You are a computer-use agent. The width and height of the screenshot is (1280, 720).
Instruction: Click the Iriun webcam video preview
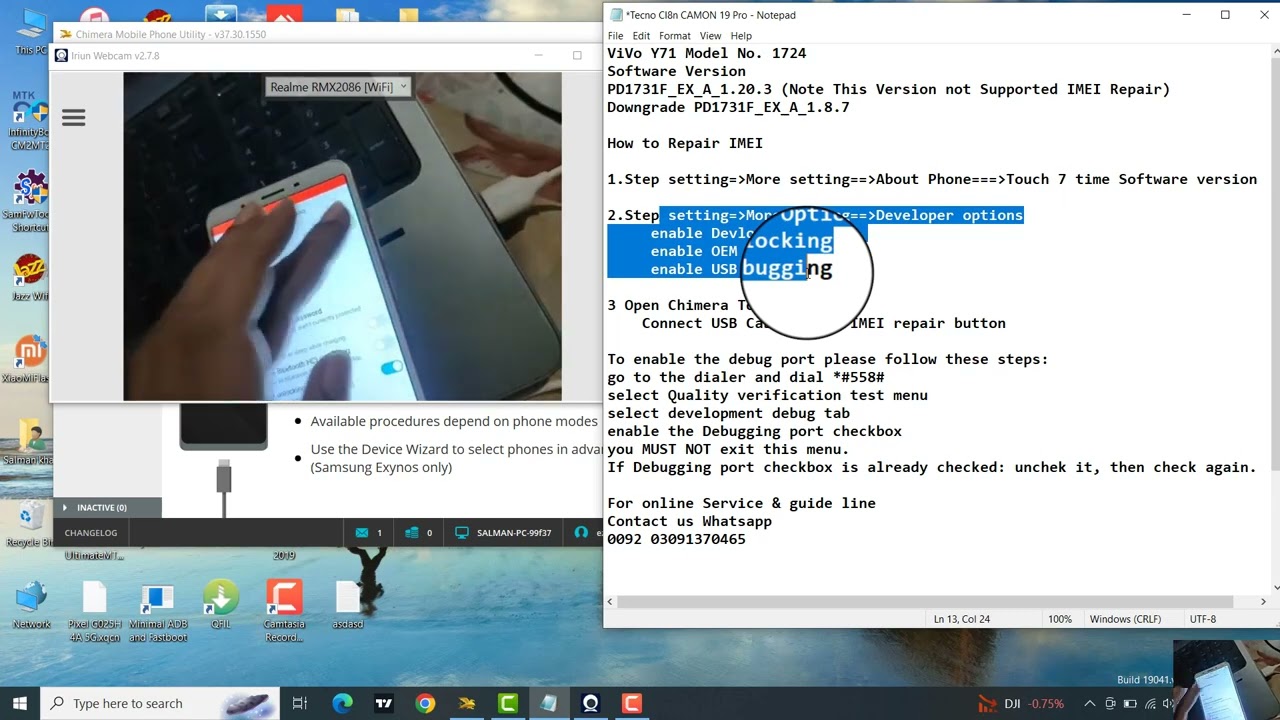[x=342, y=236]
